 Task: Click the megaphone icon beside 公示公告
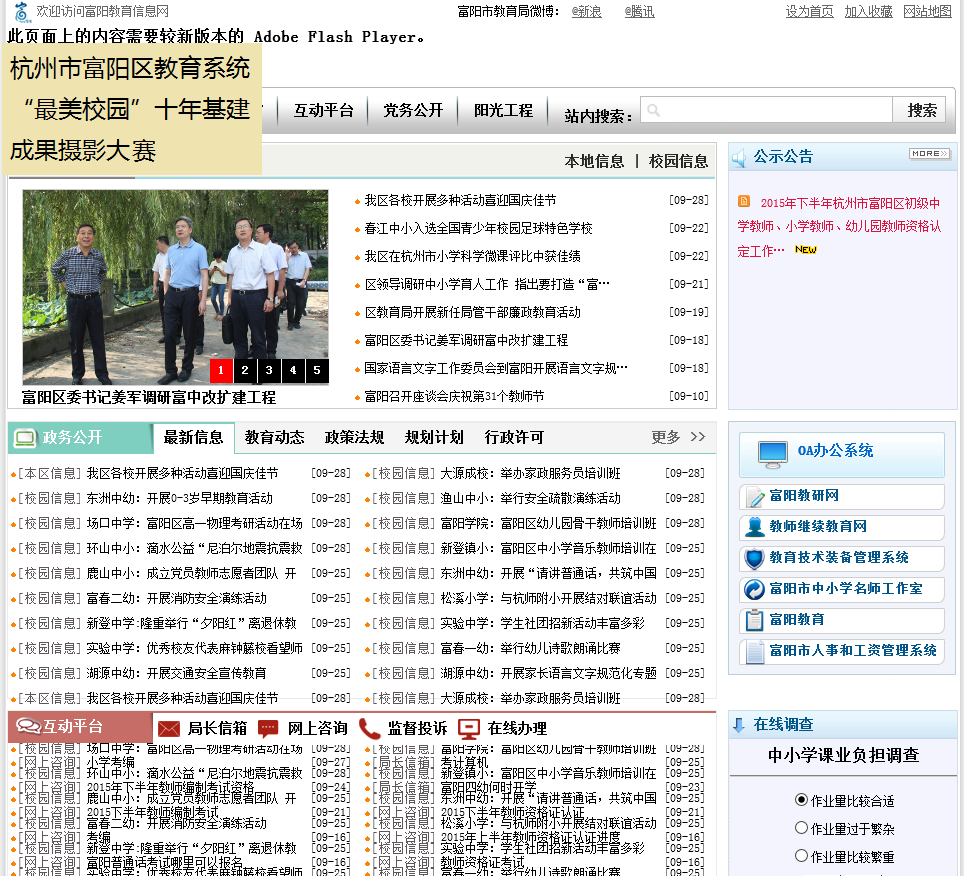click(738, 158)
